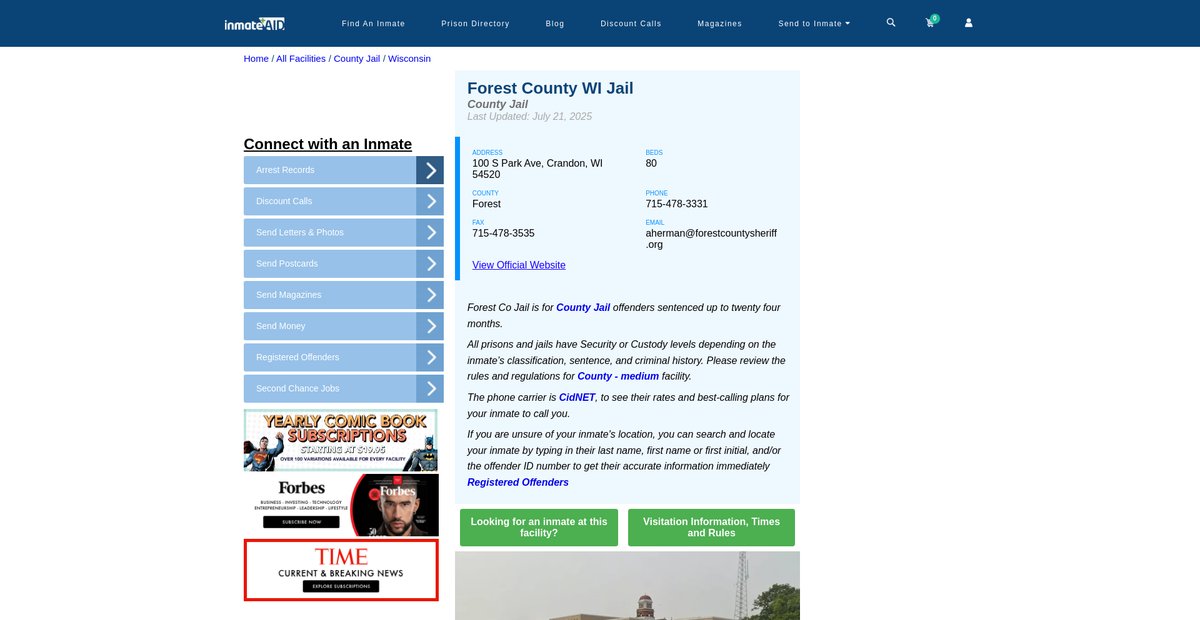Click arrow icon beside Second Chance Jobs

pyautogui.click(x=430, y=389)
